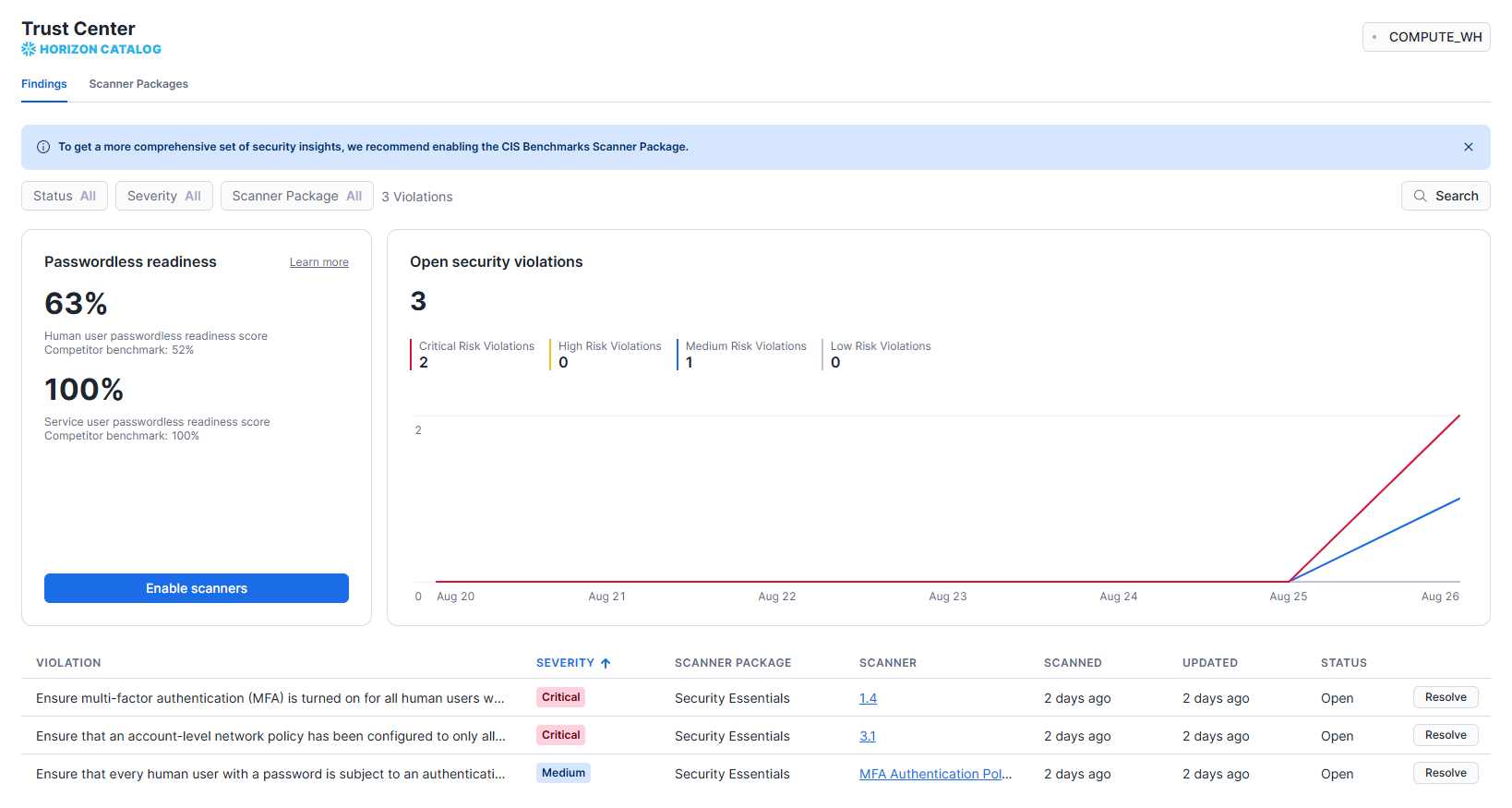The image size is (1512, 808).
Task: Switch to the Scanner Packages tab
Action: tap(138, 84)
